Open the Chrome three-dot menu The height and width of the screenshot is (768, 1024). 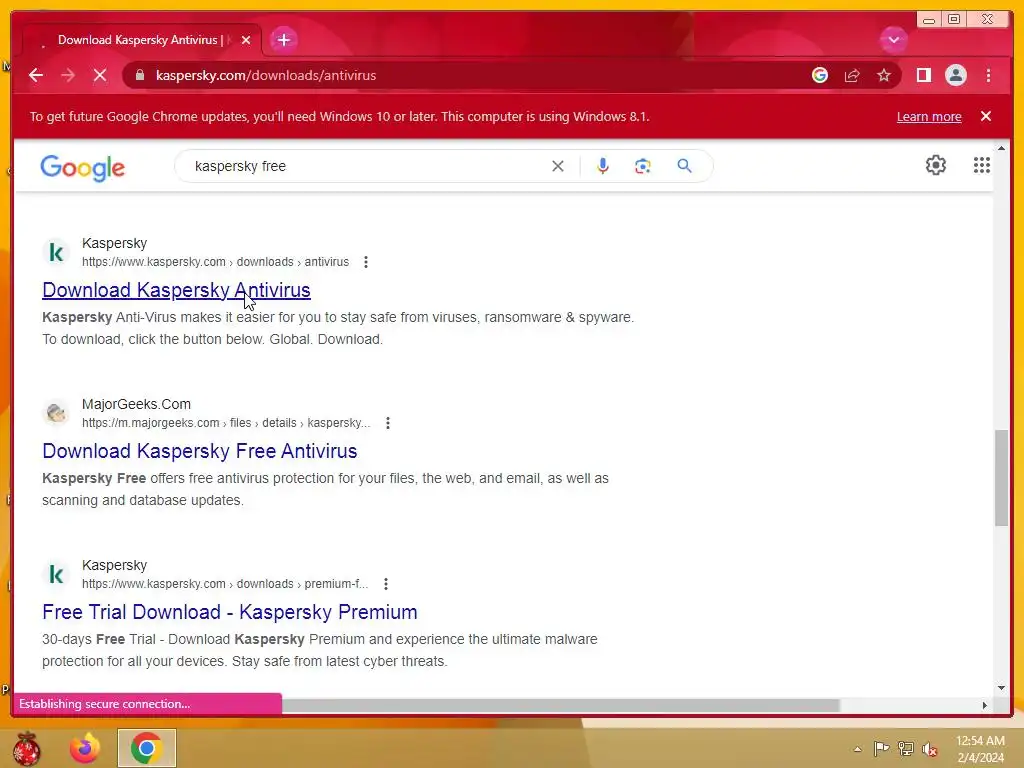(x=988, y=75)
